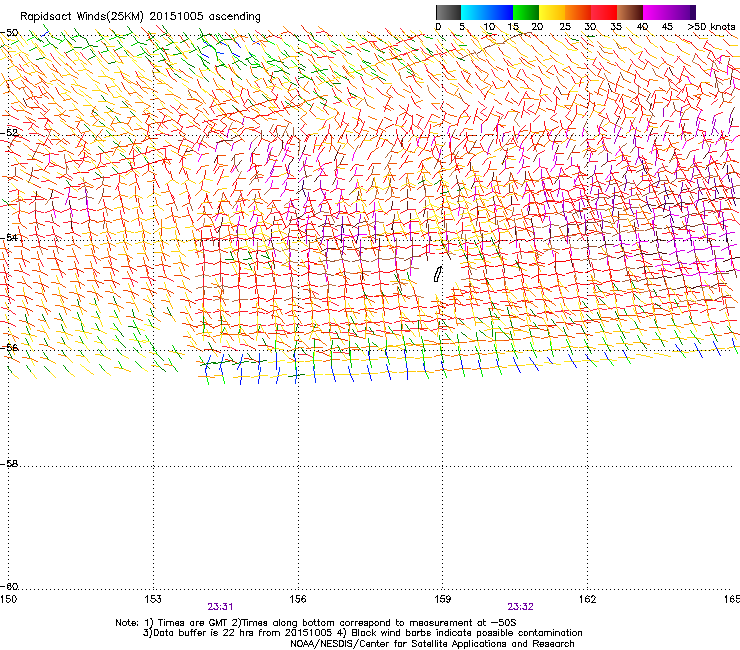Click the '30' legend scale label
Image resolution: width=740 pixels, height=650 pixels.
coord(590,27)
